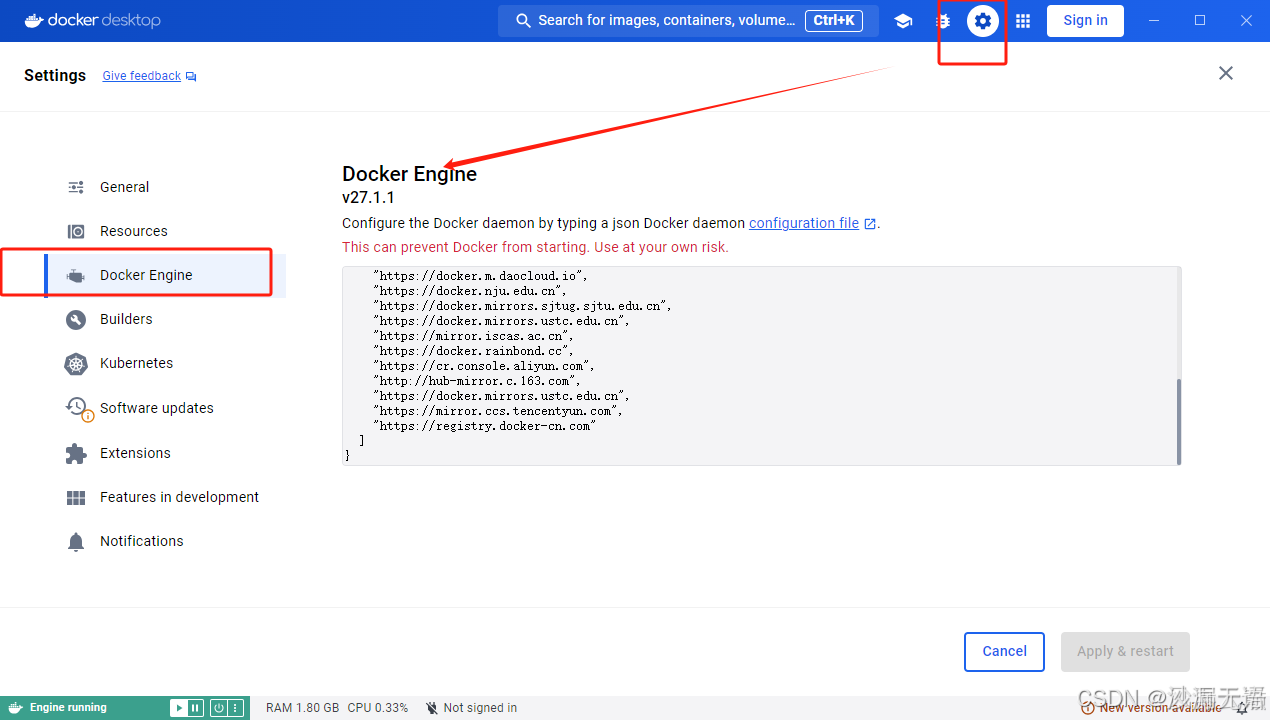
Task: Click the General sliders icon
Action: pyautogui.click(x=76, y=187)
